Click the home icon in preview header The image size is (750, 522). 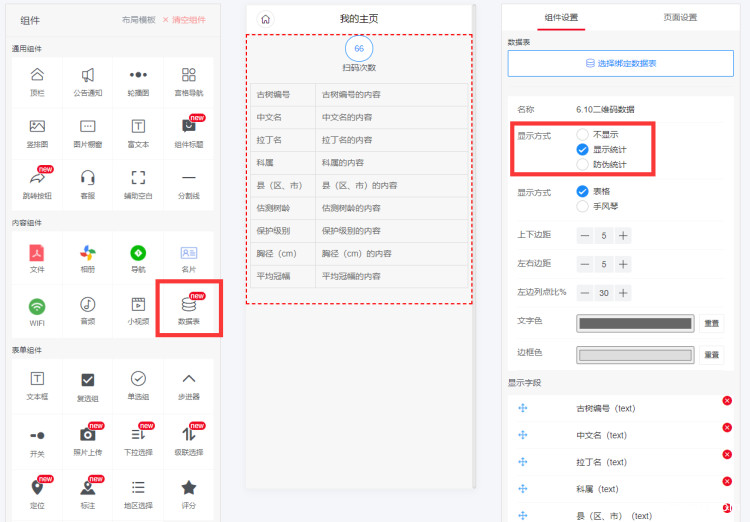(x=265, y=18)
